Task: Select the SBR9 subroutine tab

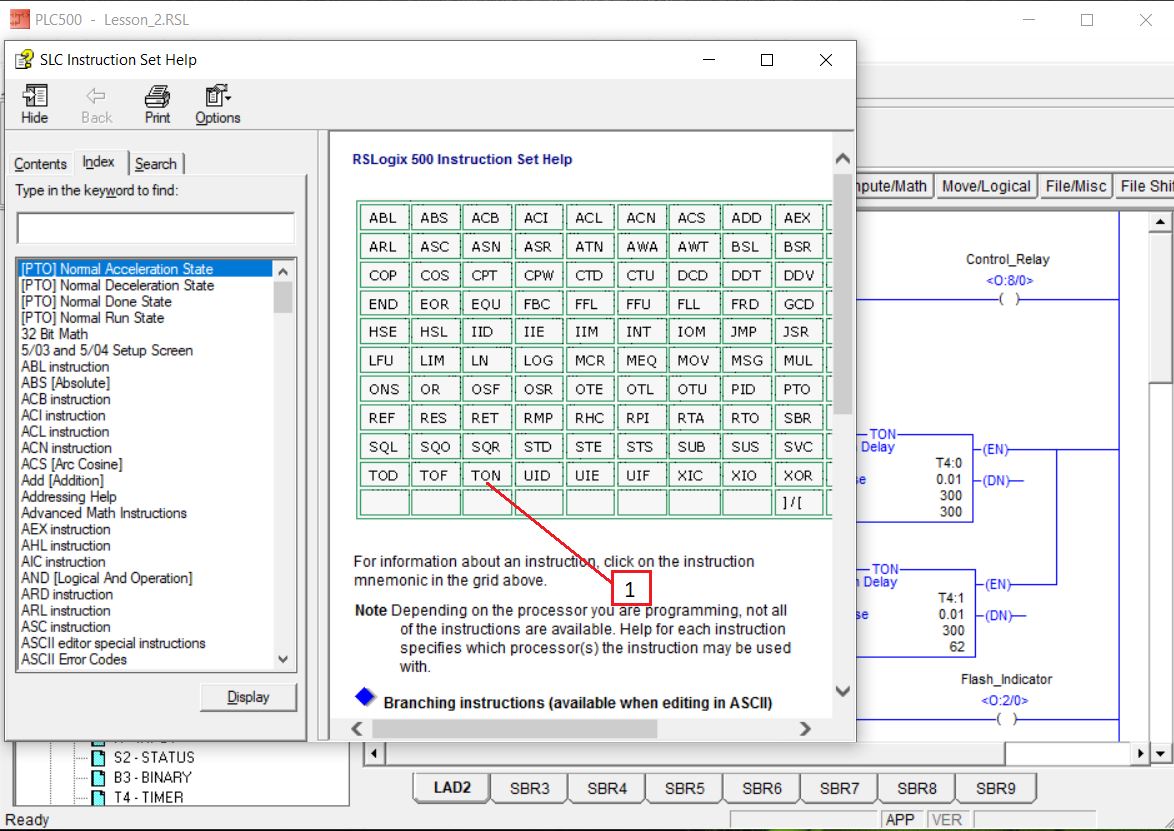Action: point(996,788)
